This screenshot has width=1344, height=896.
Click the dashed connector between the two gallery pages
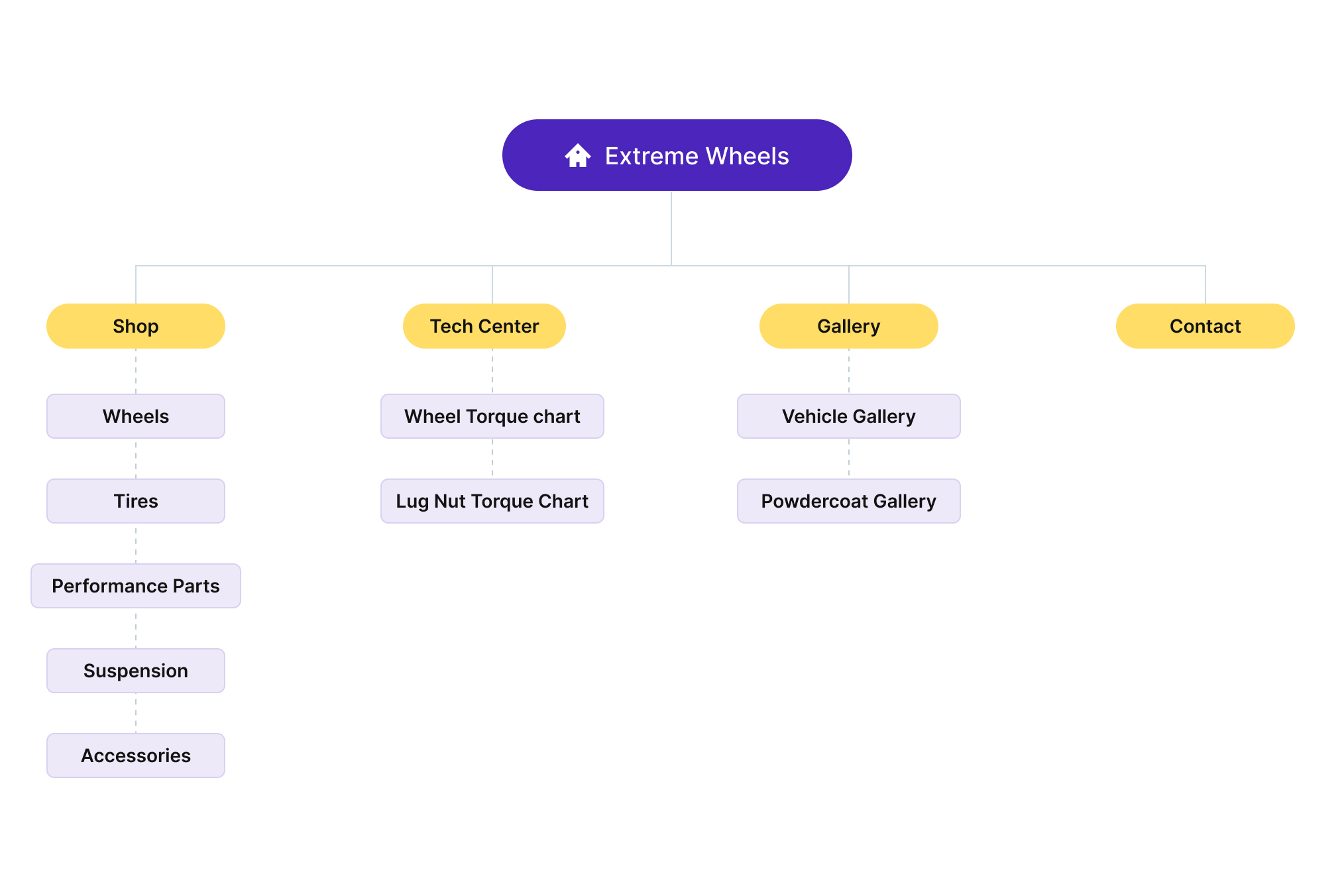point(849,459)
